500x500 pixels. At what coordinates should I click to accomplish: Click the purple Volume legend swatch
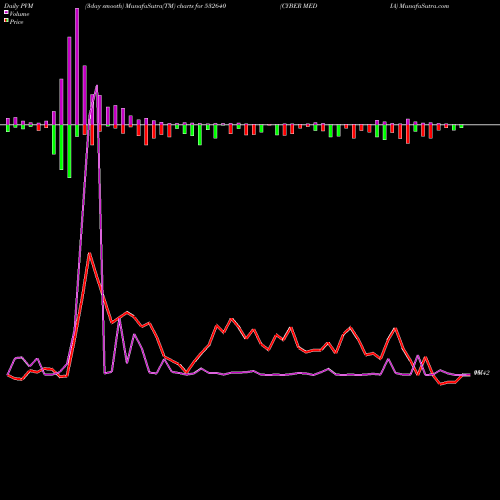6,12
